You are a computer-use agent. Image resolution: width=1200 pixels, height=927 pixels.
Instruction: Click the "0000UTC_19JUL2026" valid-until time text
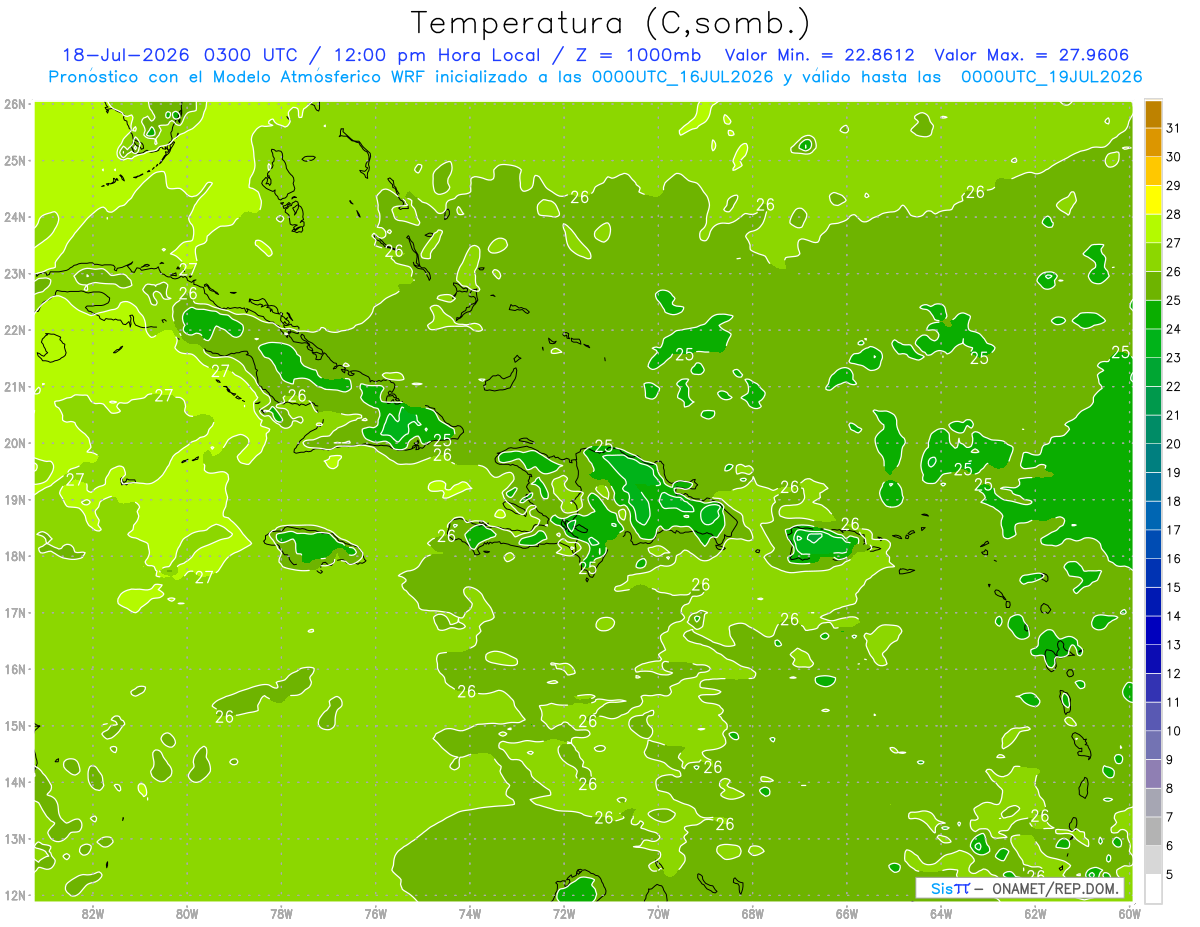[1052, 76]
